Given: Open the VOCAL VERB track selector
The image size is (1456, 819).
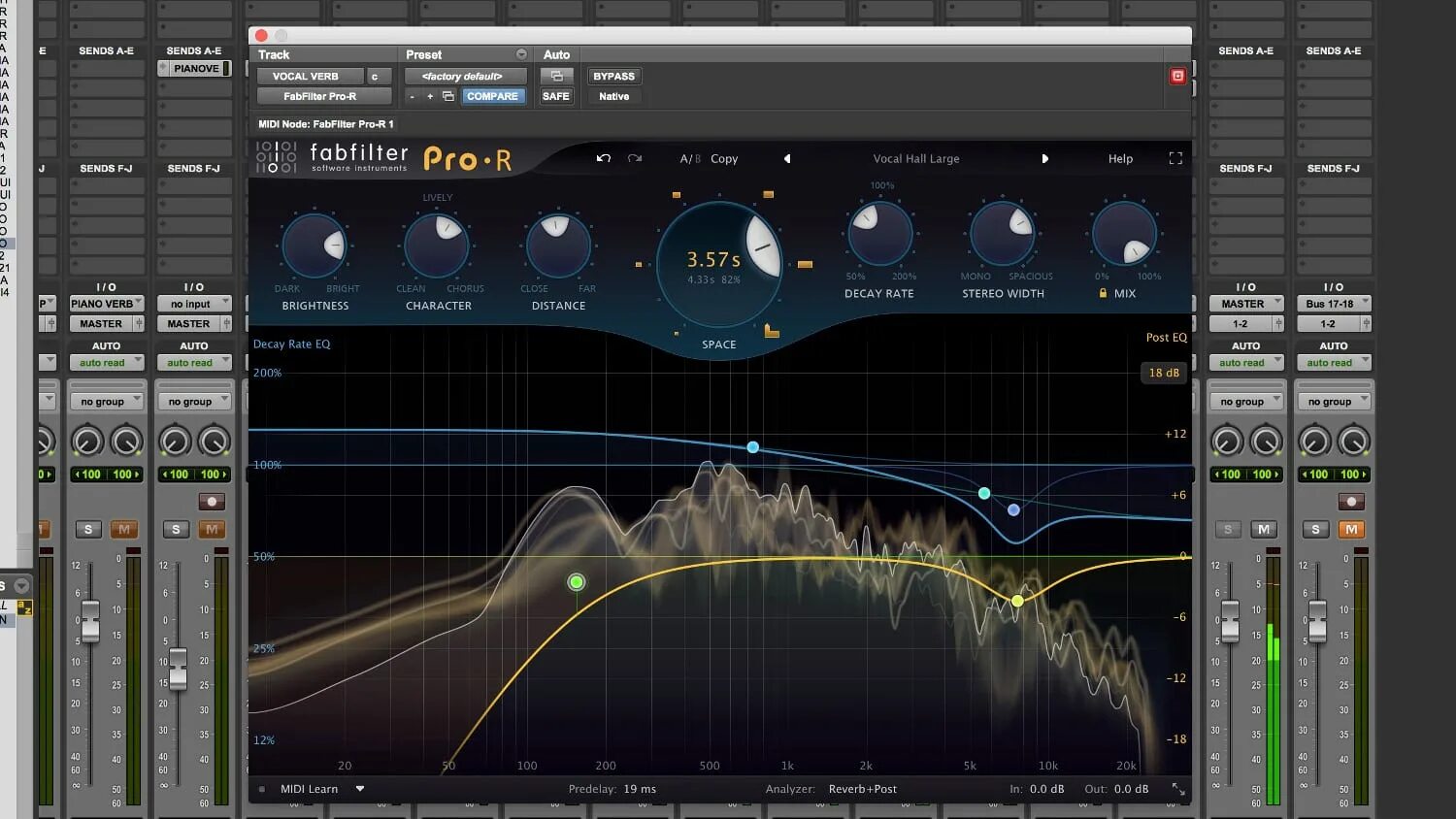Looking at the screenshot, I should (x=310, y=76).
